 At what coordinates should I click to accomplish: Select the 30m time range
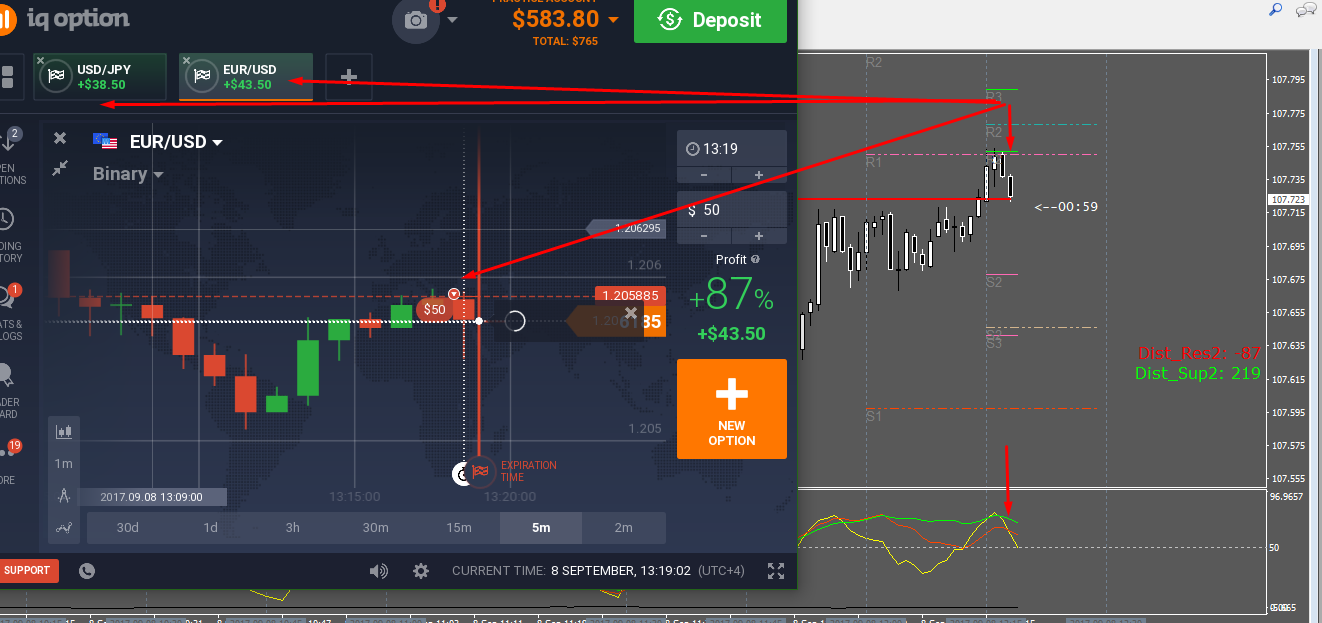coord(376,528)
